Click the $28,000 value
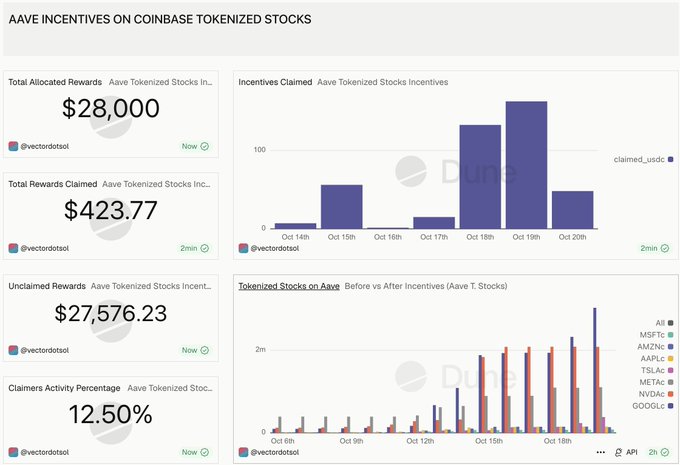The image size is (680, 465). coord(111,108)
